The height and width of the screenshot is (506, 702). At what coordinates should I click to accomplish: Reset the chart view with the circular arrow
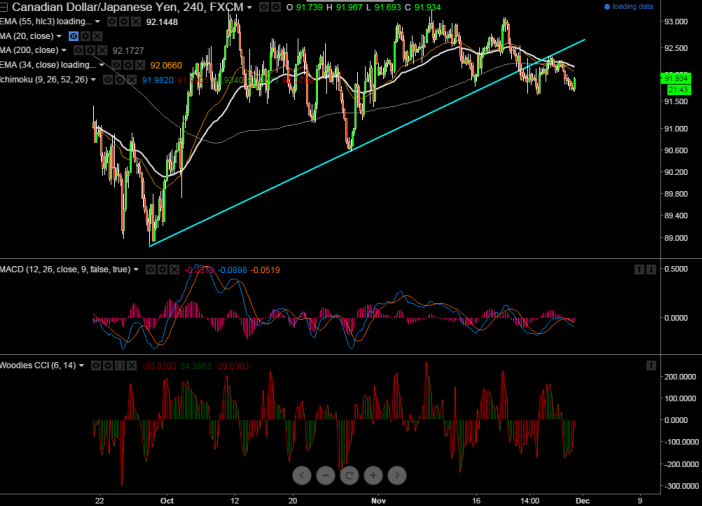click(x=349, y=475)
